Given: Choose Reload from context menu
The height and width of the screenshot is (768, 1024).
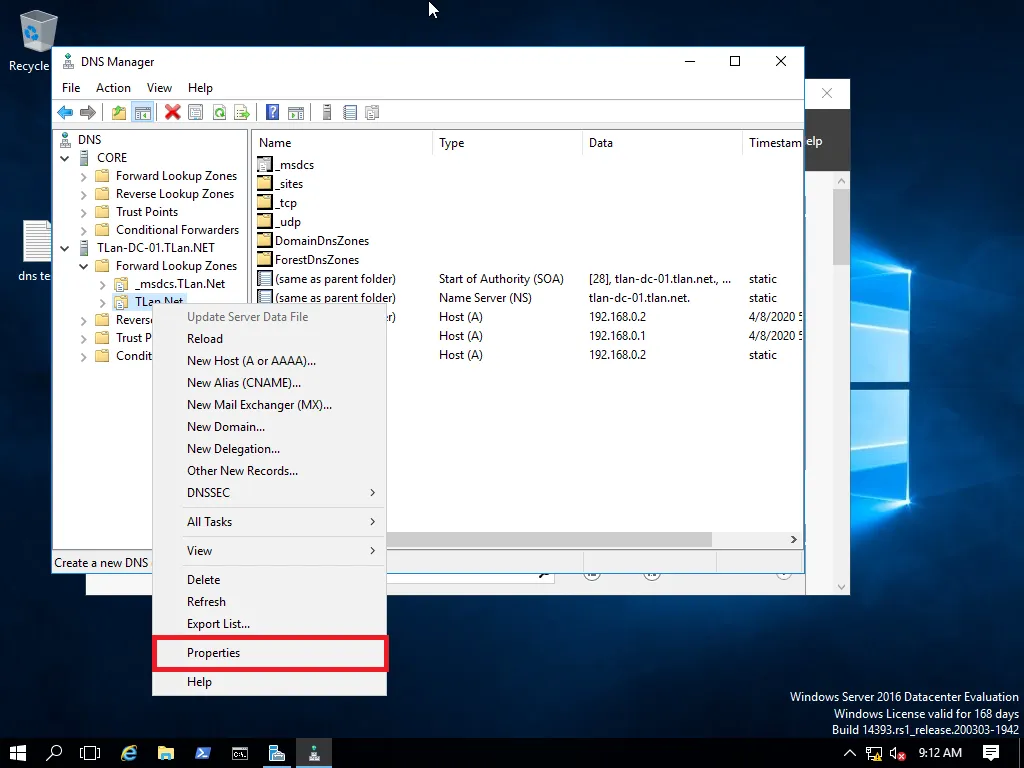Looking at the screenshot, I should click(x=270, y=338).
